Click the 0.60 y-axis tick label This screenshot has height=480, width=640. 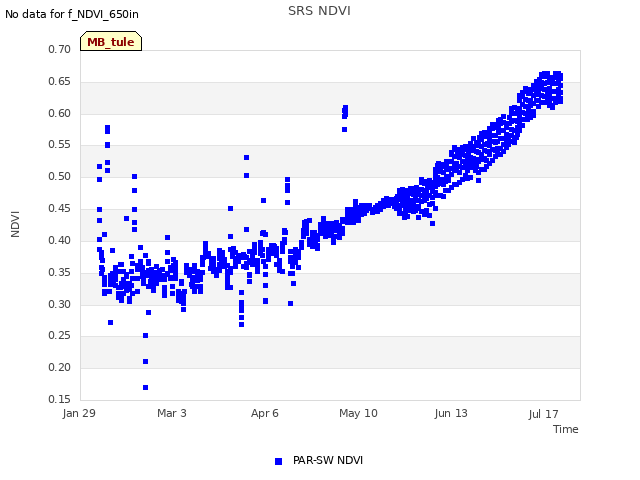click(x=60, y=113)
